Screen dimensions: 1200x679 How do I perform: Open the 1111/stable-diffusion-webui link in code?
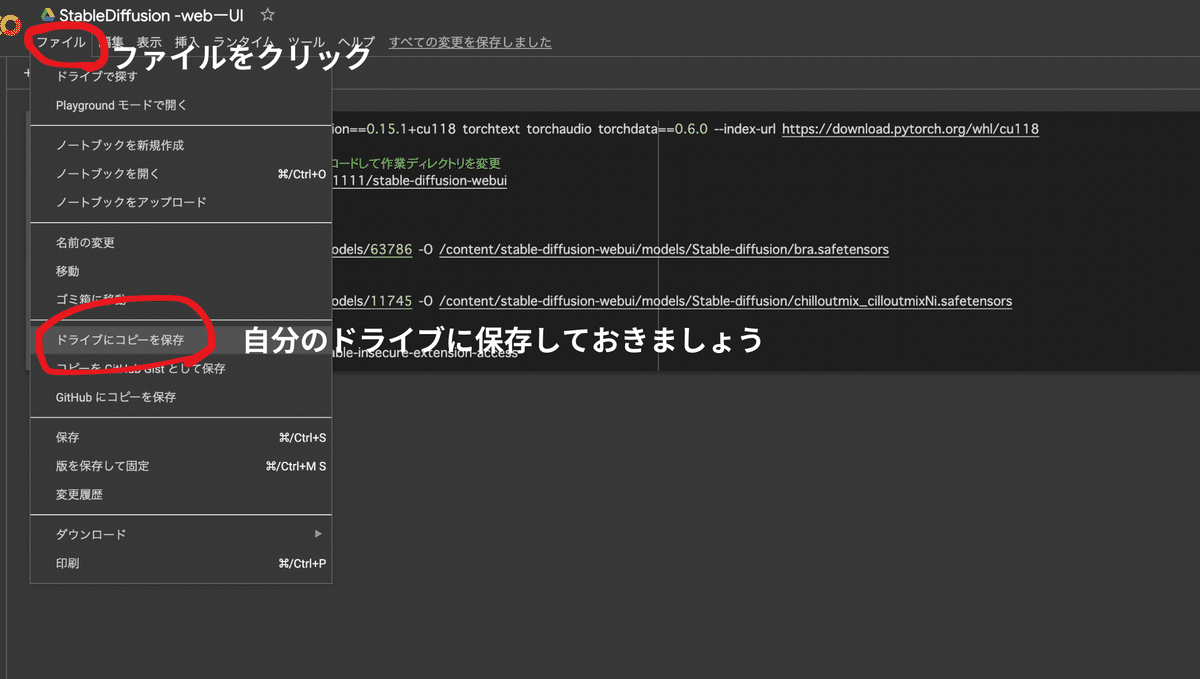(x=419, y=181)
